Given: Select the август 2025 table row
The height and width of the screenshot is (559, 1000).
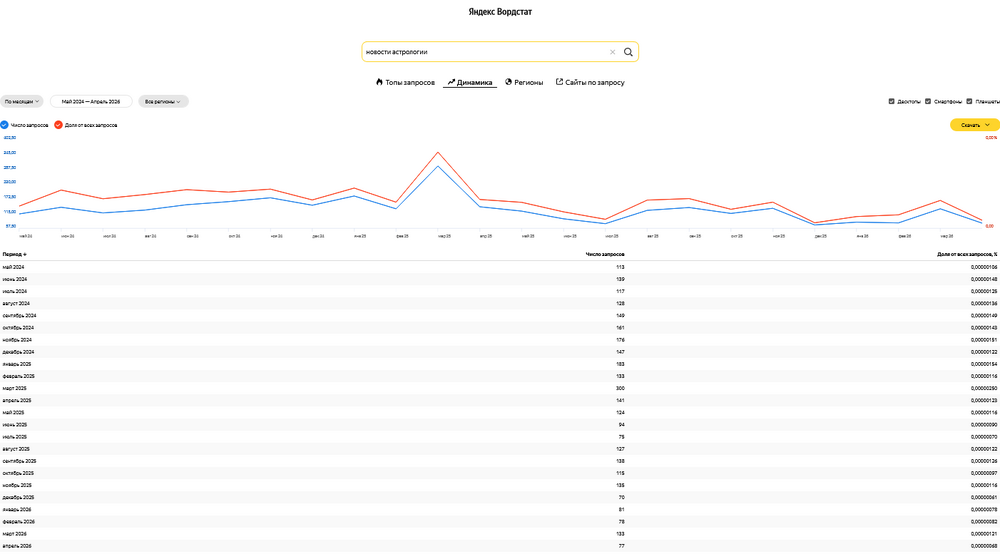Looking at the screenshot, I should 500,449.
